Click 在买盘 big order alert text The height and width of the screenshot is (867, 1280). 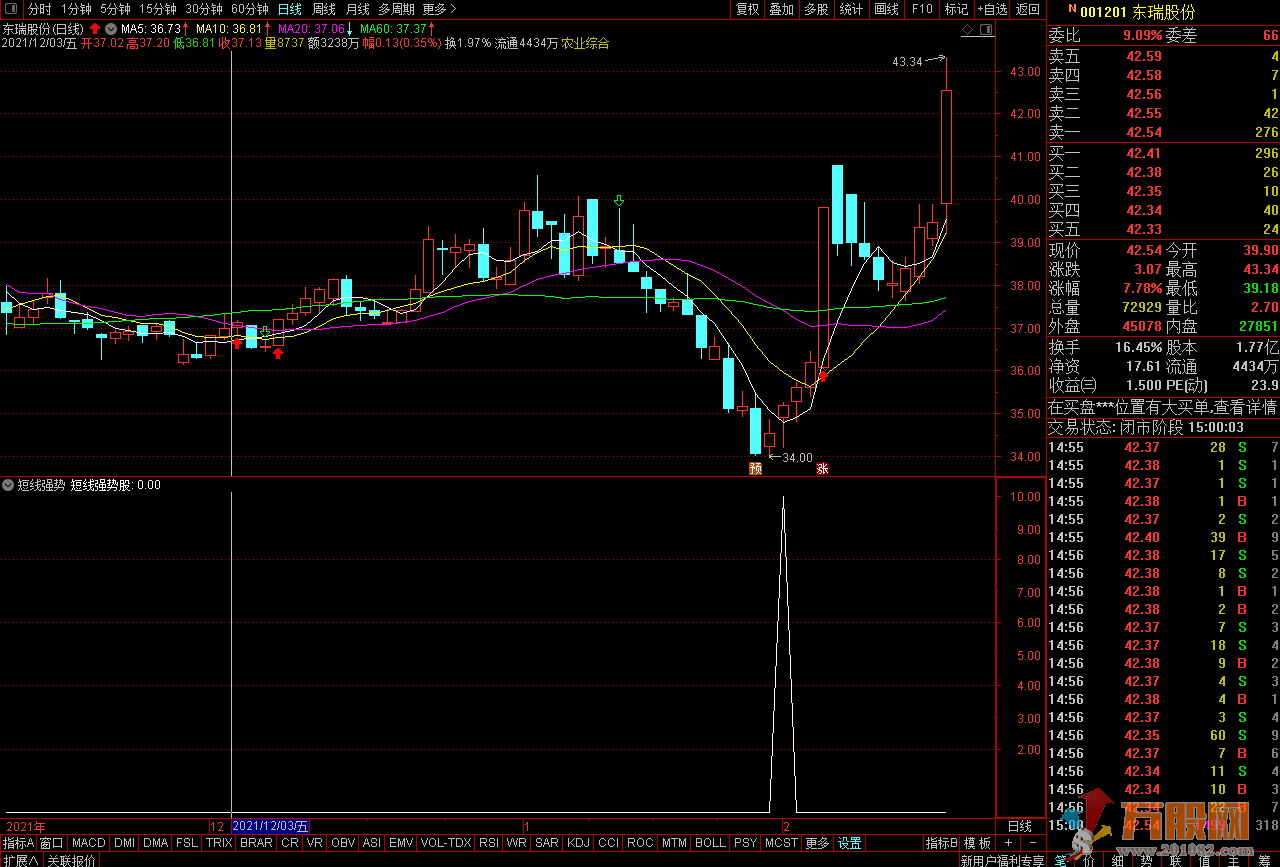click(x=1163, y=407)
